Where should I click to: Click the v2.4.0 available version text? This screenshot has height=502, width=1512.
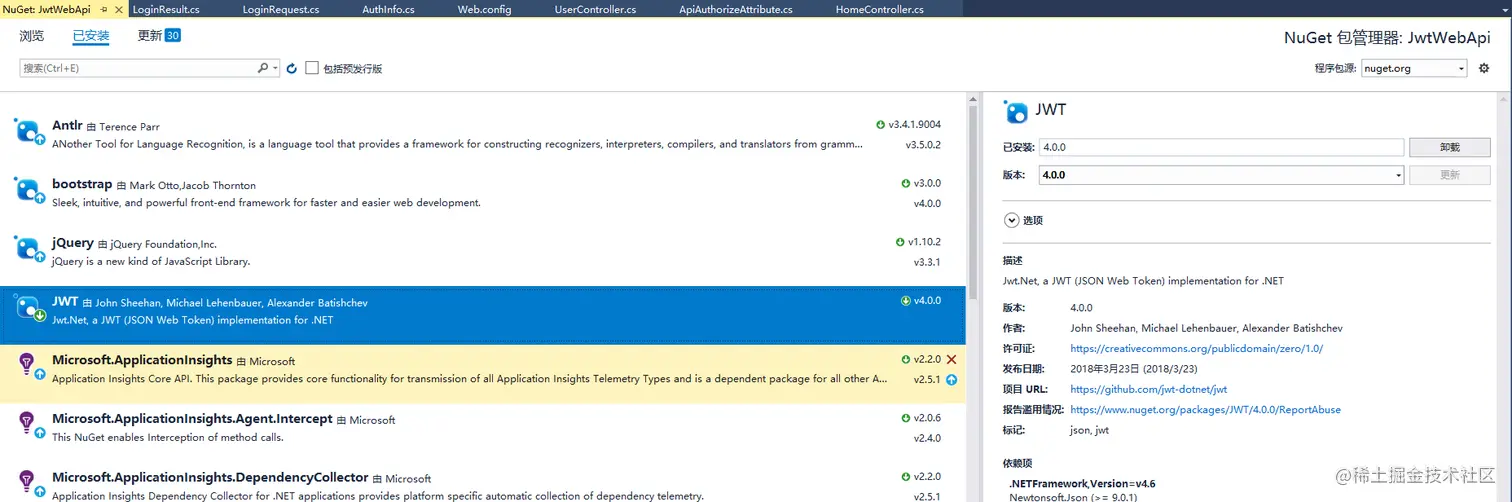927,438
